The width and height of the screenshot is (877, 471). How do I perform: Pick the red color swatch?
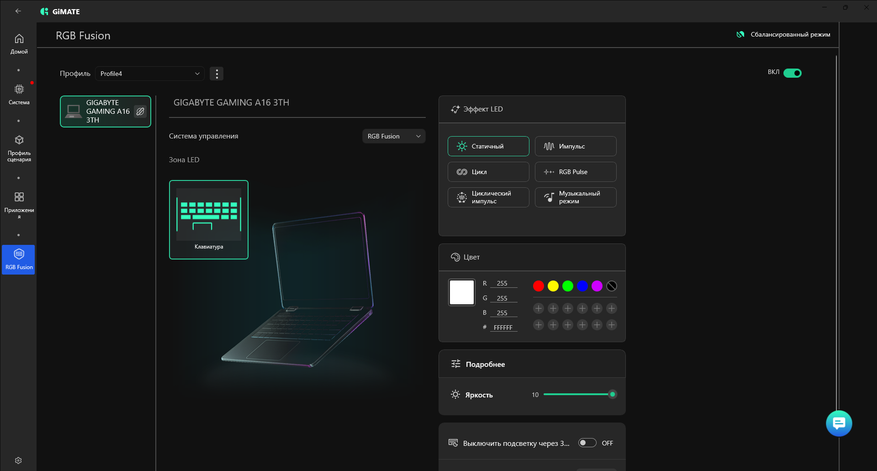(x=538, y=286)
